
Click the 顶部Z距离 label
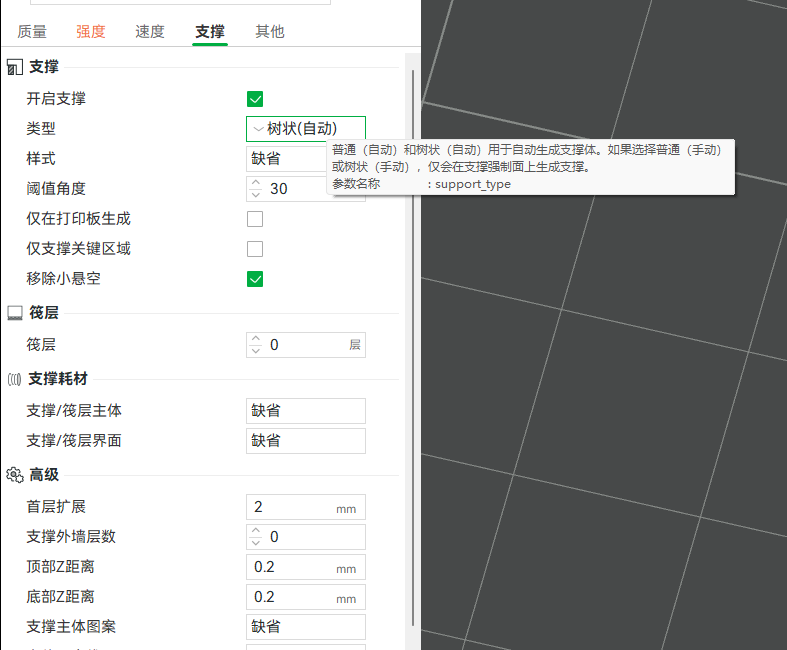61,567
